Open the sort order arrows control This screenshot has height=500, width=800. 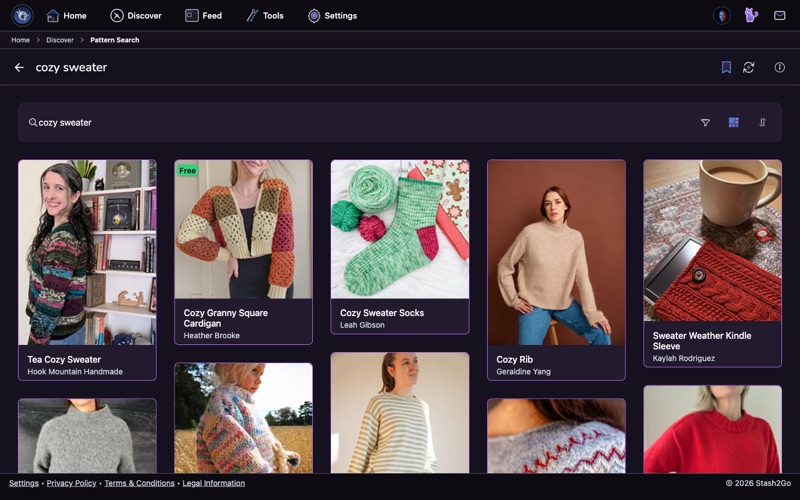click(762, 122)
